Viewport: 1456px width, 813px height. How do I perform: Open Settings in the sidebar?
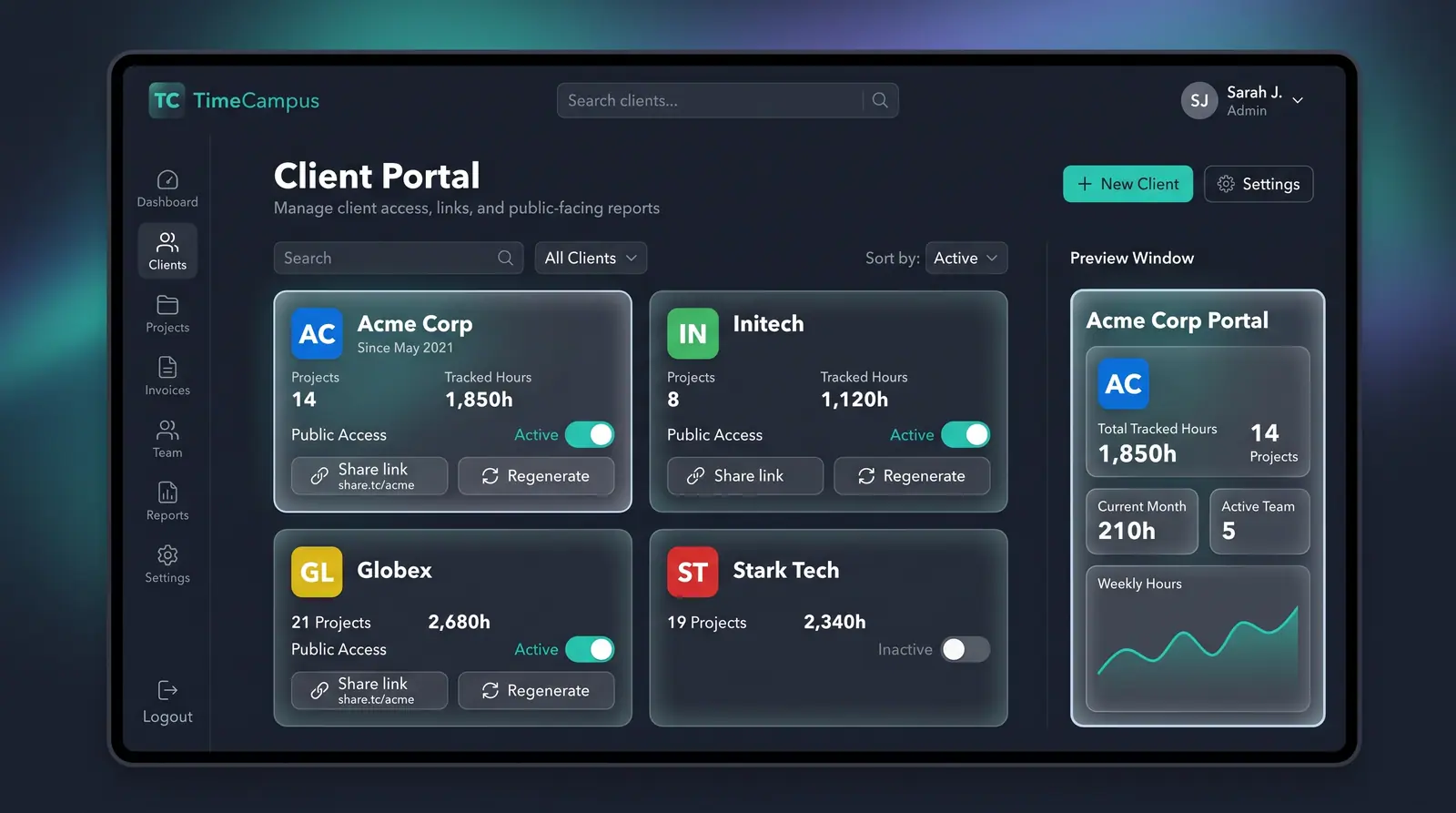pyautogui.click(x=167, y=564)
